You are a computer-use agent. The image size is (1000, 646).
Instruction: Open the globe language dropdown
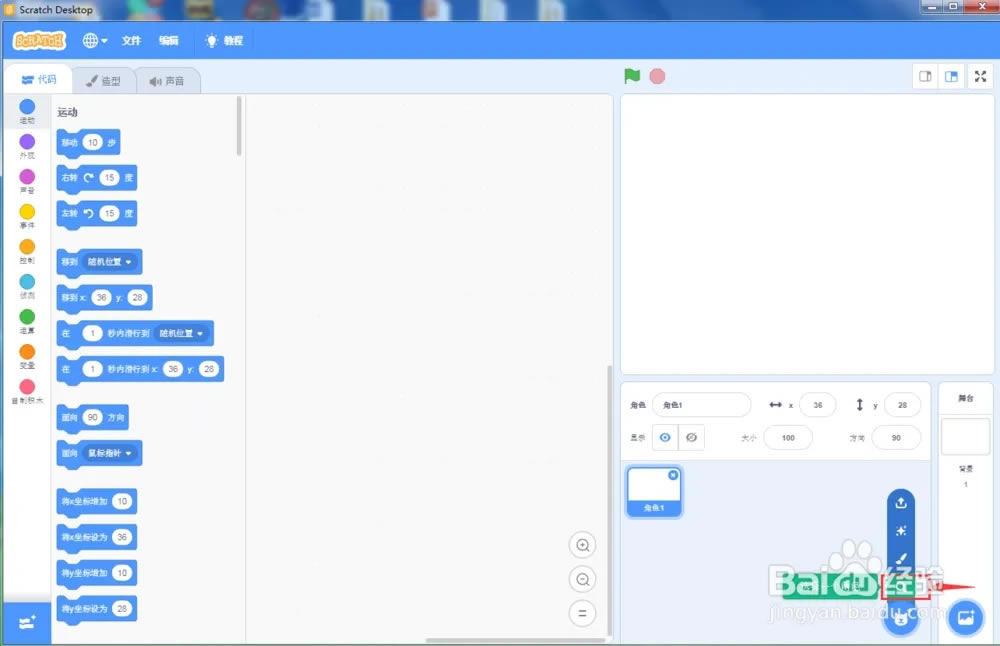tap(95, 41)
